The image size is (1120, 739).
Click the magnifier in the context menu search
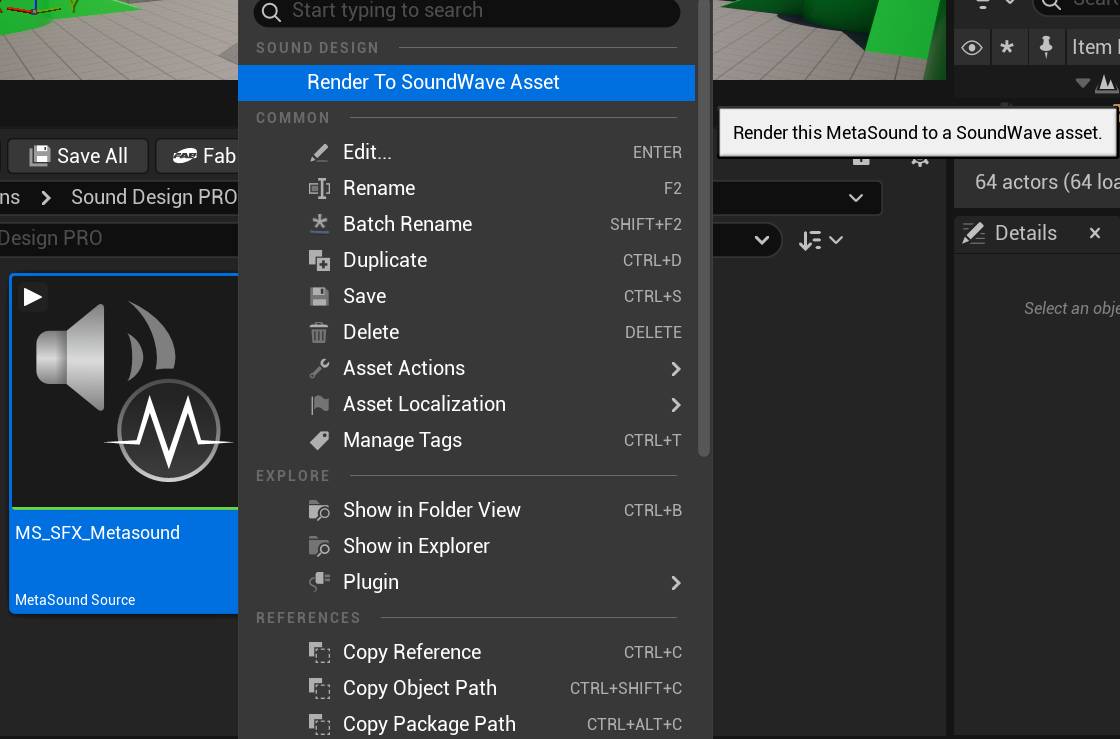click(271, 13)
